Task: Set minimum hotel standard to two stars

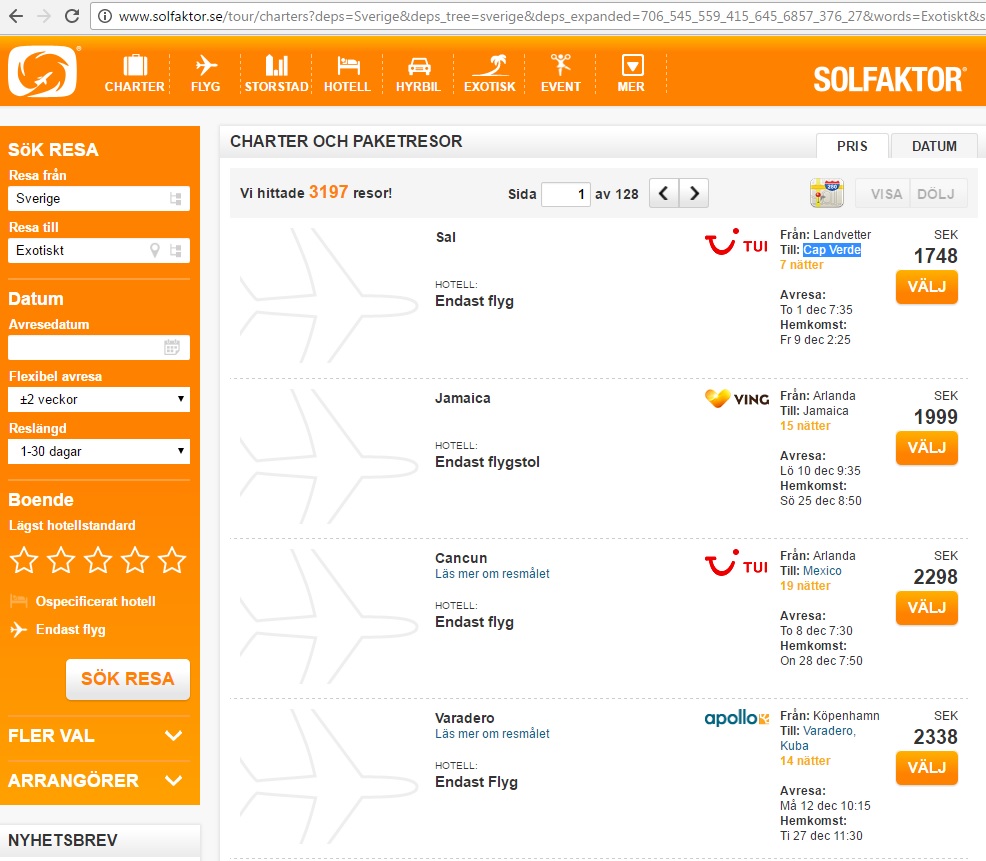Action: coord(61,560)
